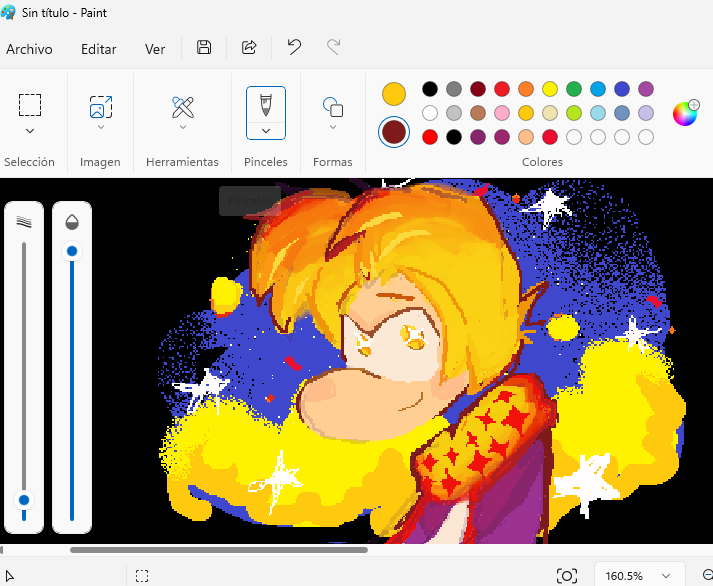Viewport: 713px width, 586px height.
Task: Pick the gold swatch in second row
Action: [526, 113]
